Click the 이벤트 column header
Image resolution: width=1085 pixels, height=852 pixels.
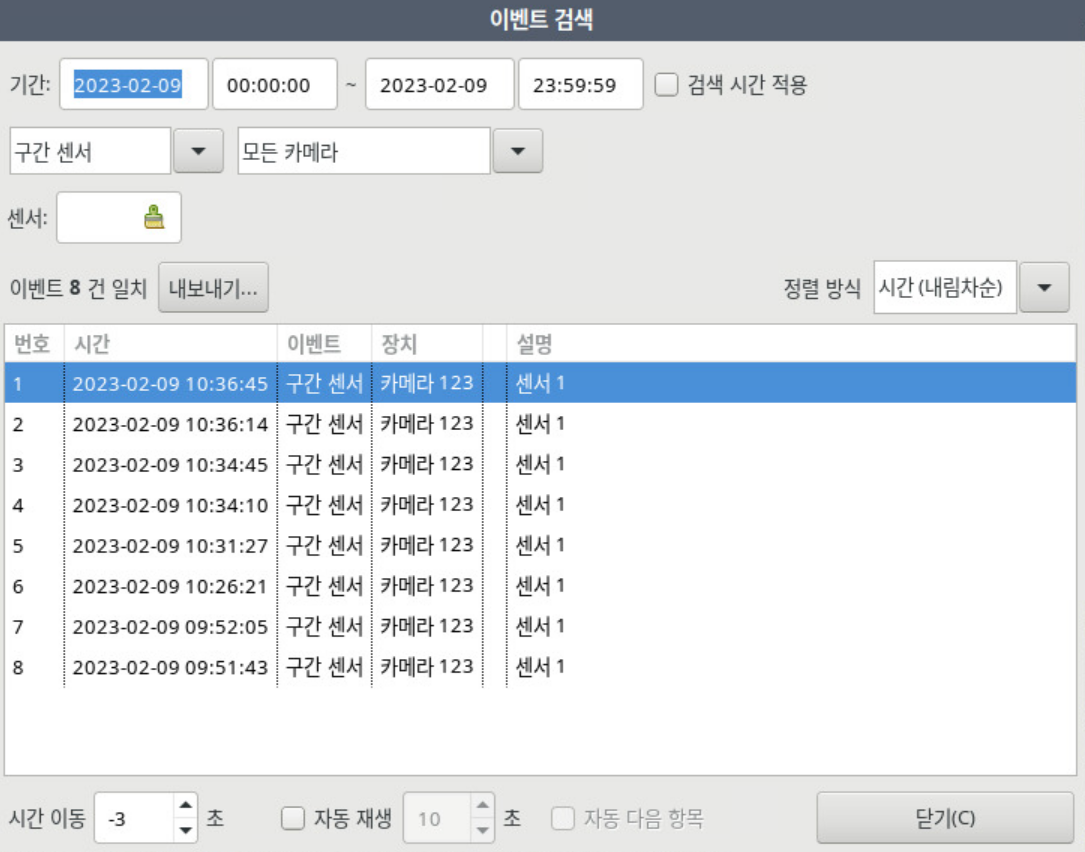click(323, 344)
